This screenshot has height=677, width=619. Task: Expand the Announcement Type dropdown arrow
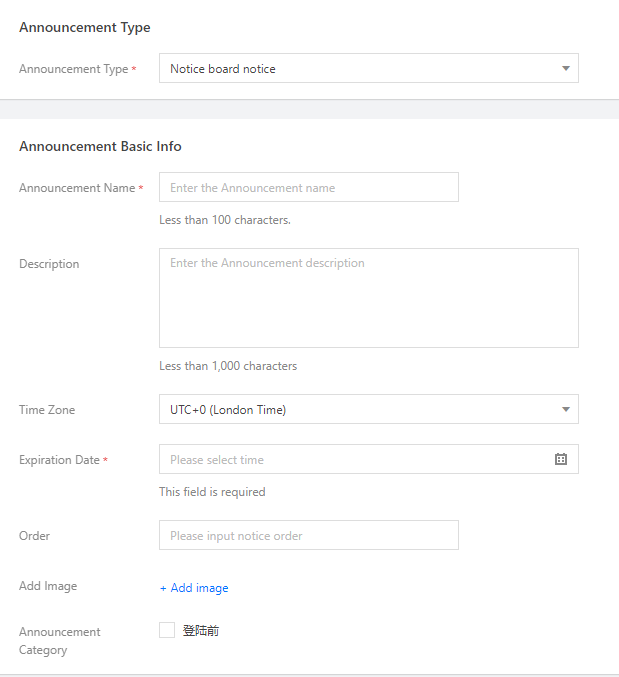pyautogui.click(x=565, y=69)
